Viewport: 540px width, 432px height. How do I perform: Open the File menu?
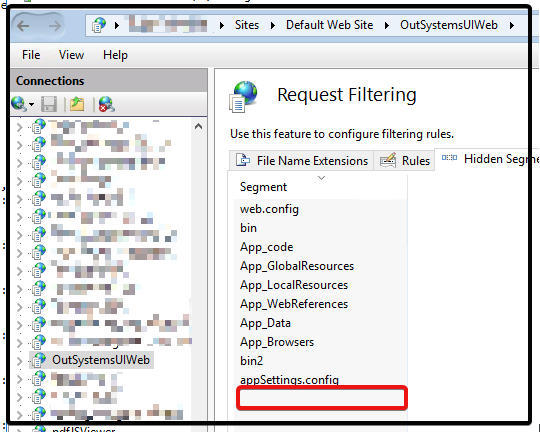pos(31,55)
